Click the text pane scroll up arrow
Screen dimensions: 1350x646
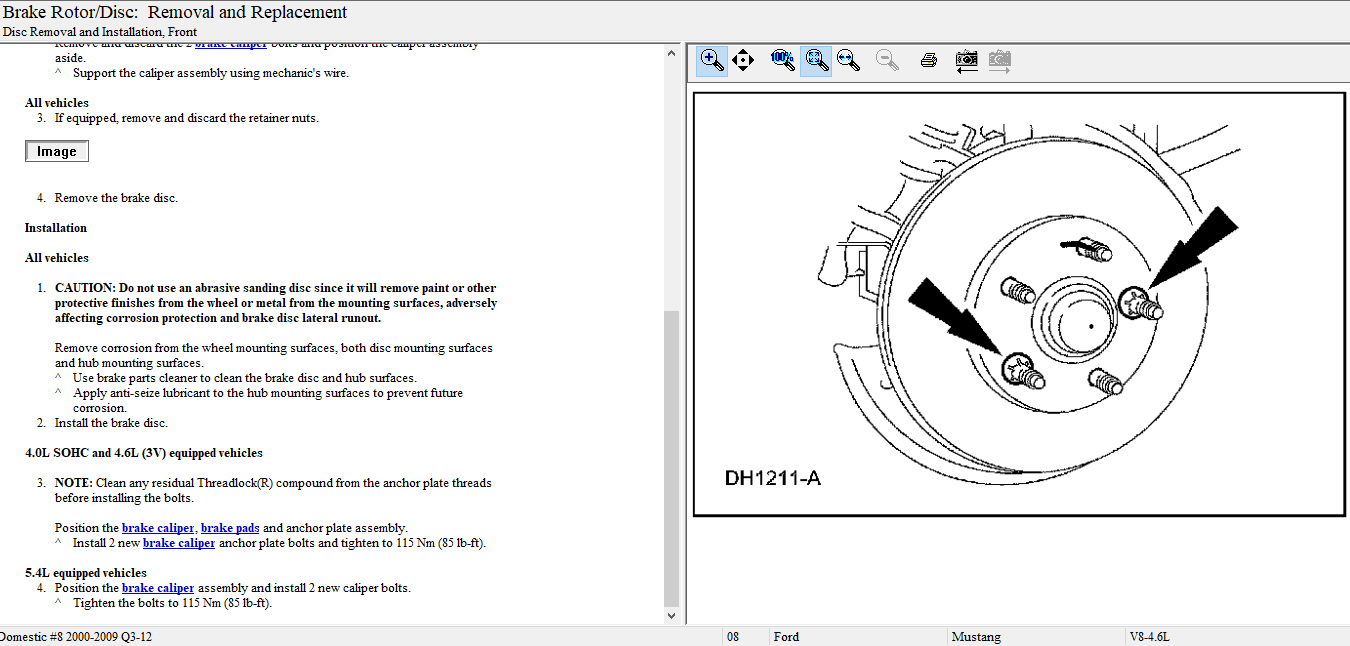671,53
